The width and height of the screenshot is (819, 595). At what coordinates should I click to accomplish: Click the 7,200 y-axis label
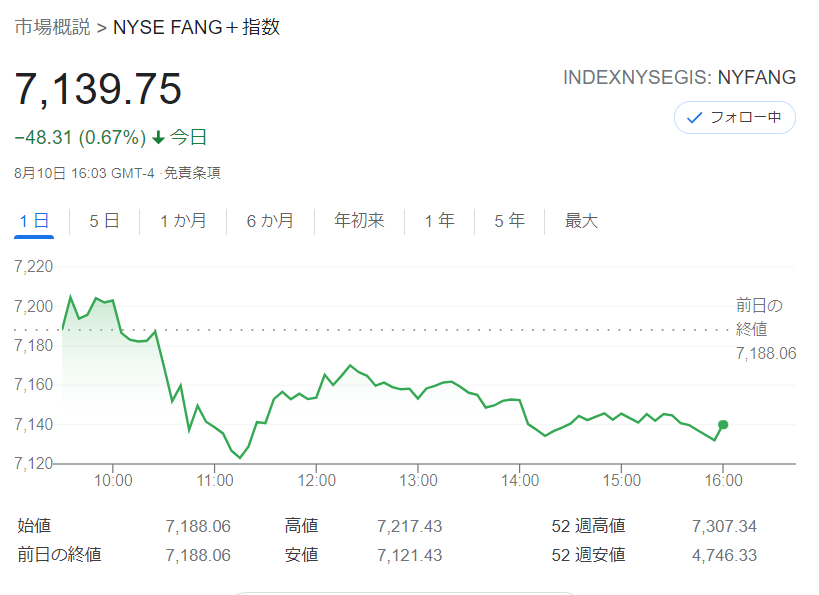click(x=33, y=306)
